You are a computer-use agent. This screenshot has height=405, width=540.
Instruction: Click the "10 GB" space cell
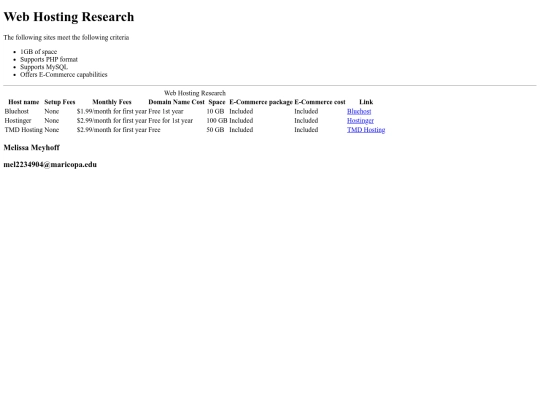pos(215,111)
